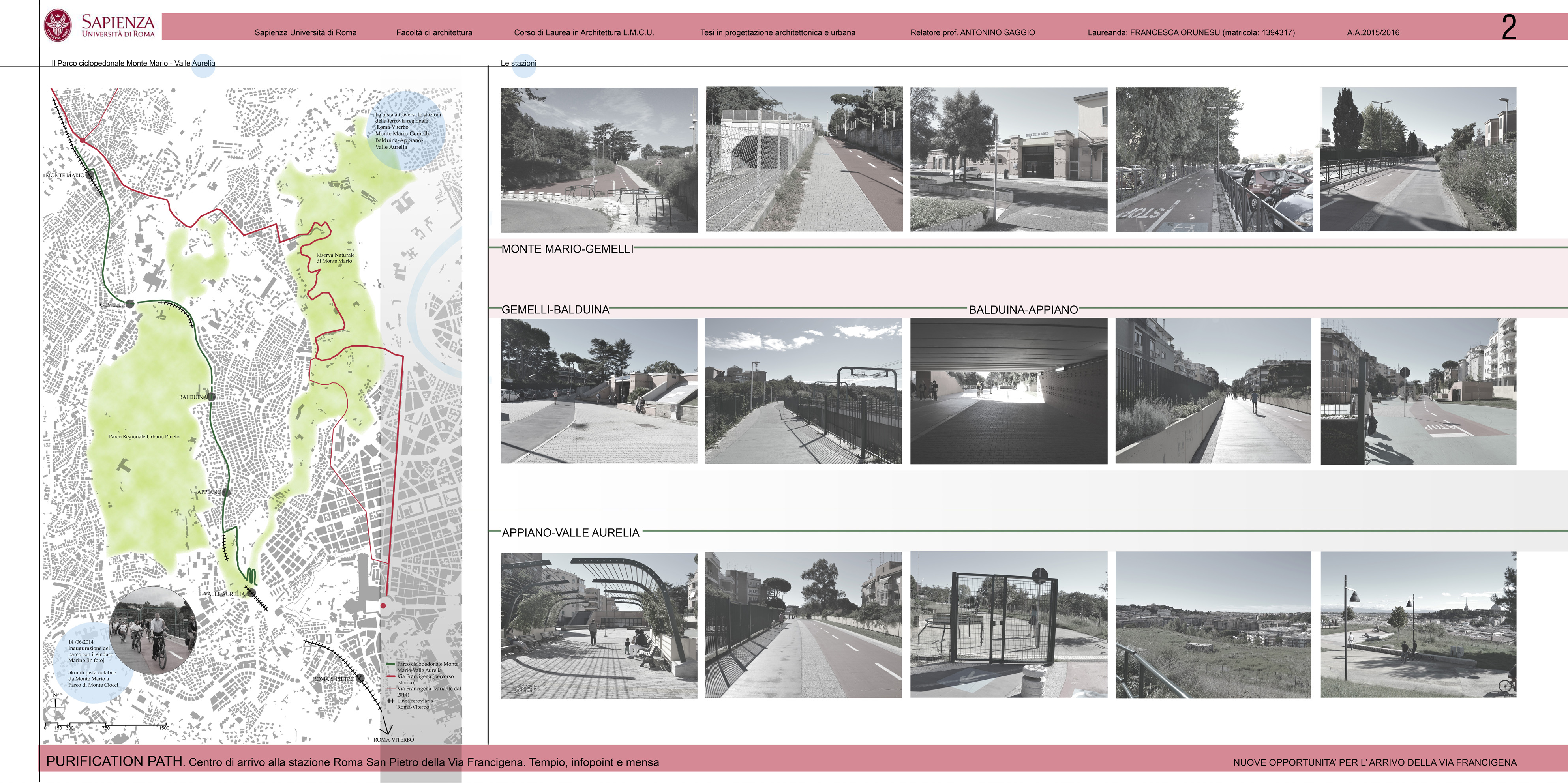This screenshot has width=1568, height=783.
Task: Click 'Relatore prof. ANTONINO SAGGIO' header text
Action: [972, 32]
